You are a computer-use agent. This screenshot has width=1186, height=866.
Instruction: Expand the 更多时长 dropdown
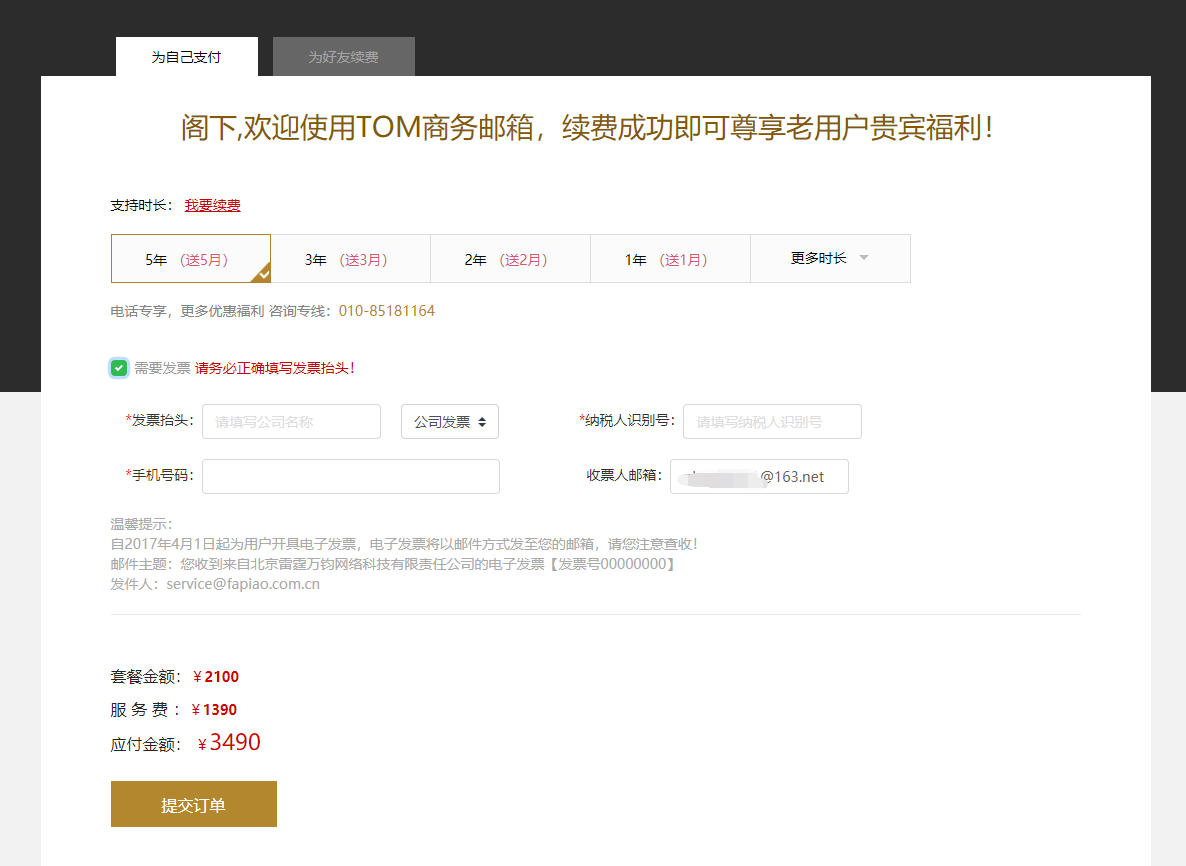coord(831,259)
